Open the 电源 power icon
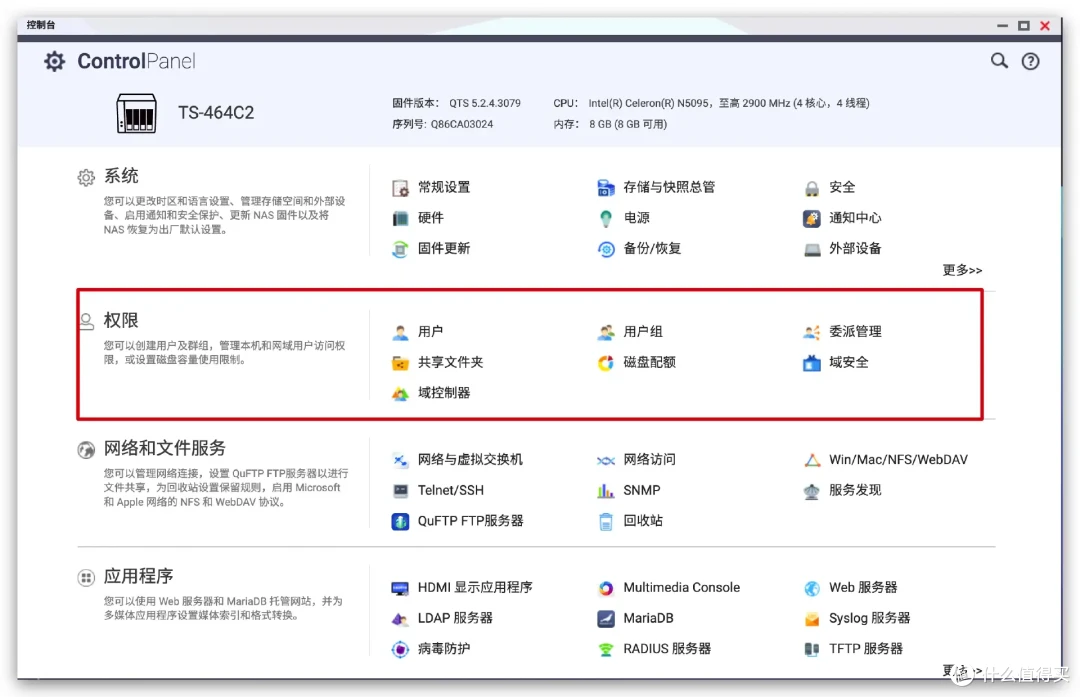 tap(605, 218)
